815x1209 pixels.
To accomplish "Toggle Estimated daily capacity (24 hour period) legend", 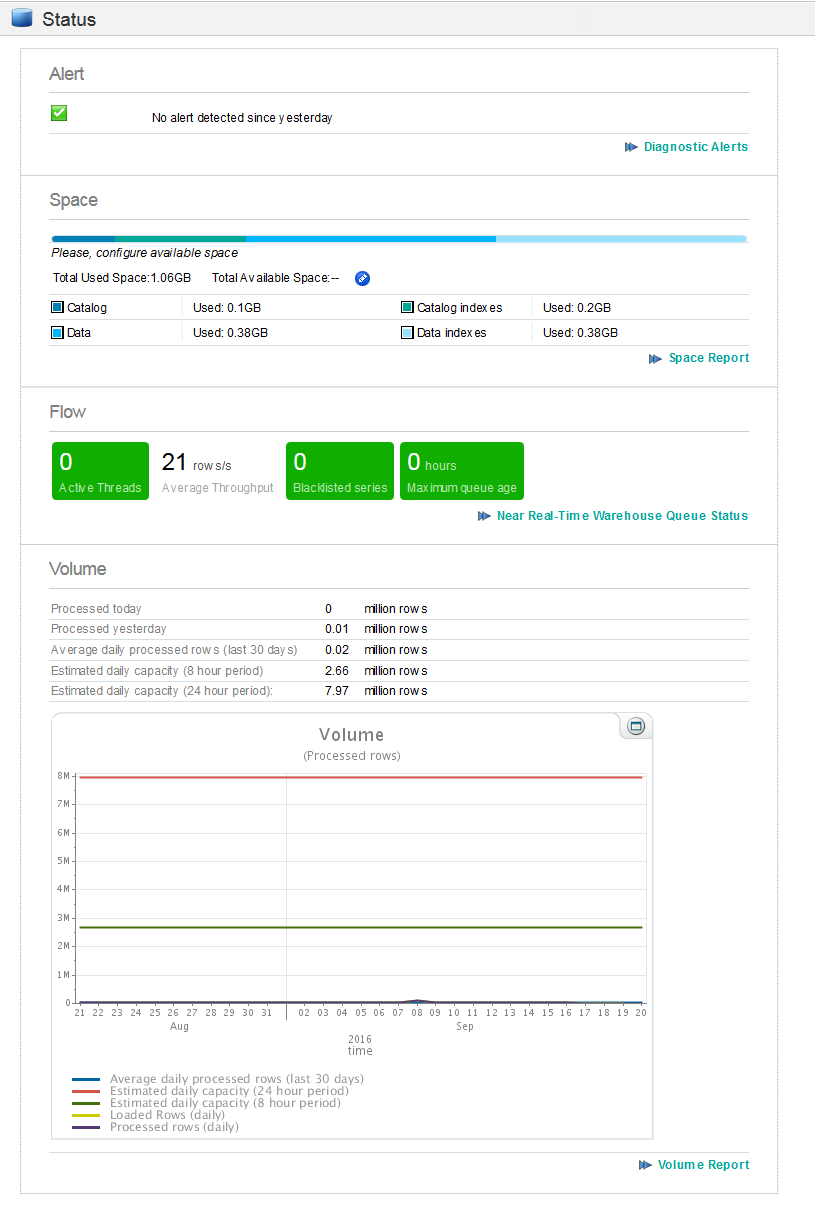I will click(229, 1091).
